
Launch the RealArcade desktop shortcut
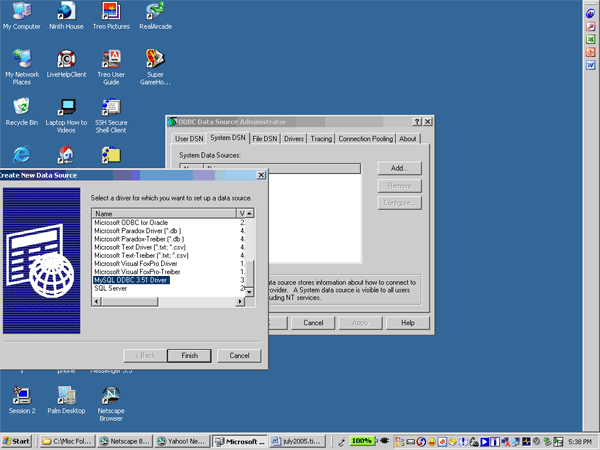[x=155, y=15]
